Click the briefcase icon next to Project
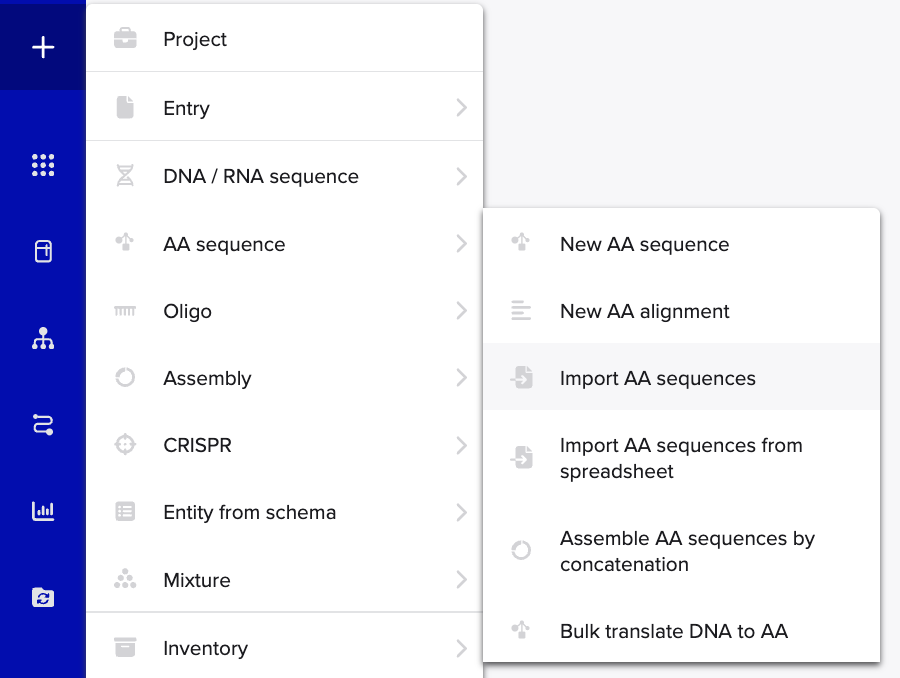The height and width of the screenshot is (678, 900). pos(125,38)
